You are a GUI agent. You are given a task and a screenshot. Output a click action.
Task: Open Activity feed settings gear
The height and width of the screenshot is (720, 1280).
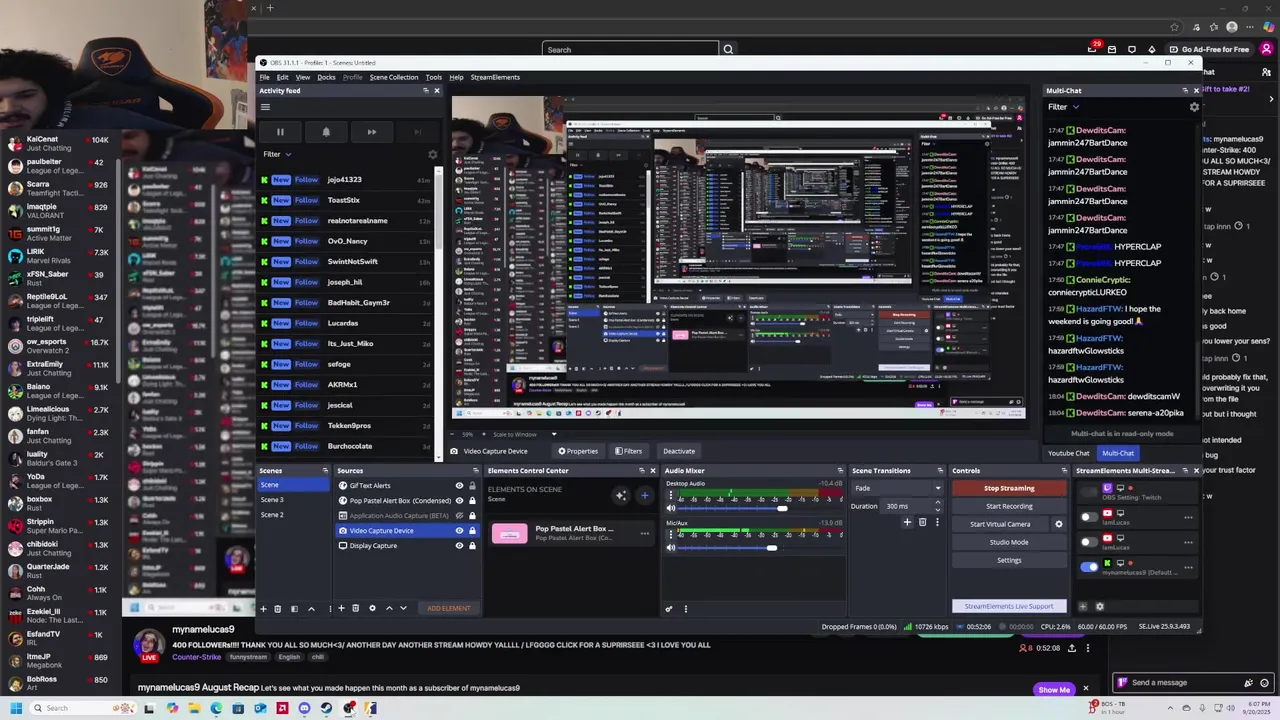pos(432,155)
